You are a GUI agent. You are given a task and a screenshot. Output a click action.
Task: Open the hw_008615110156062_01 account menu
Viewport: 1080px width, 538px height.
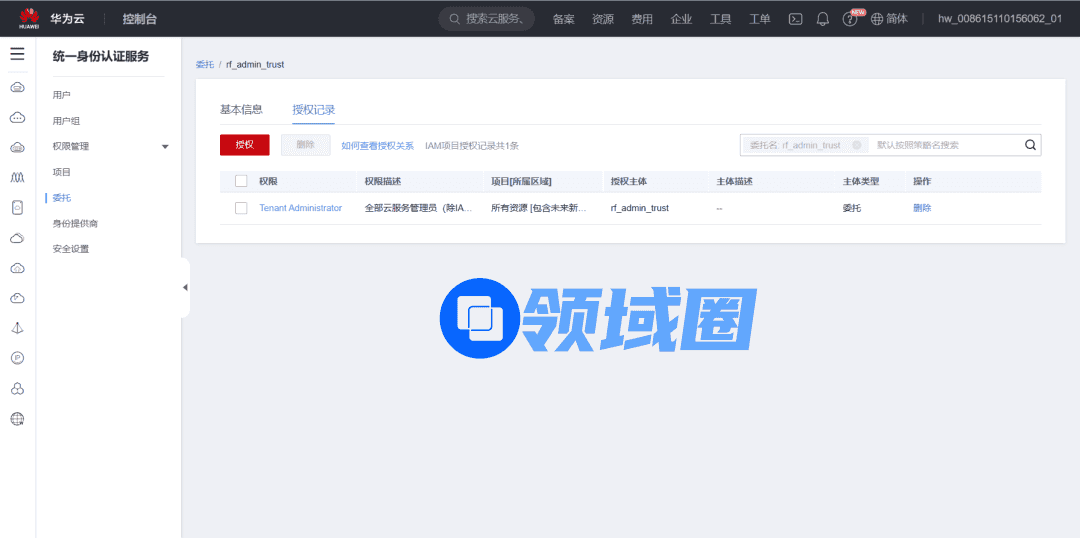pos(999,19)
